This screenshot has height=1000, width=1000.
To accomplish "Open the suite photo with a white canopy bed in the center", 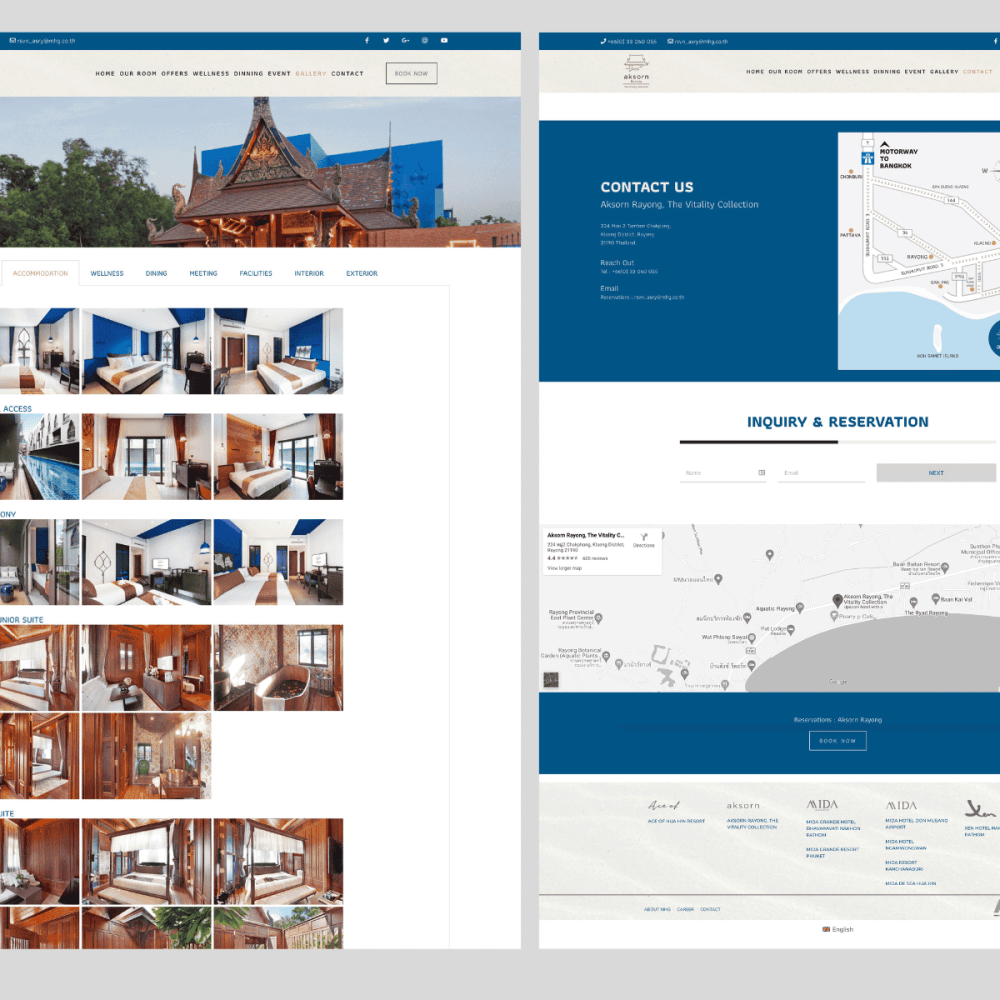I will click(146, 862).
